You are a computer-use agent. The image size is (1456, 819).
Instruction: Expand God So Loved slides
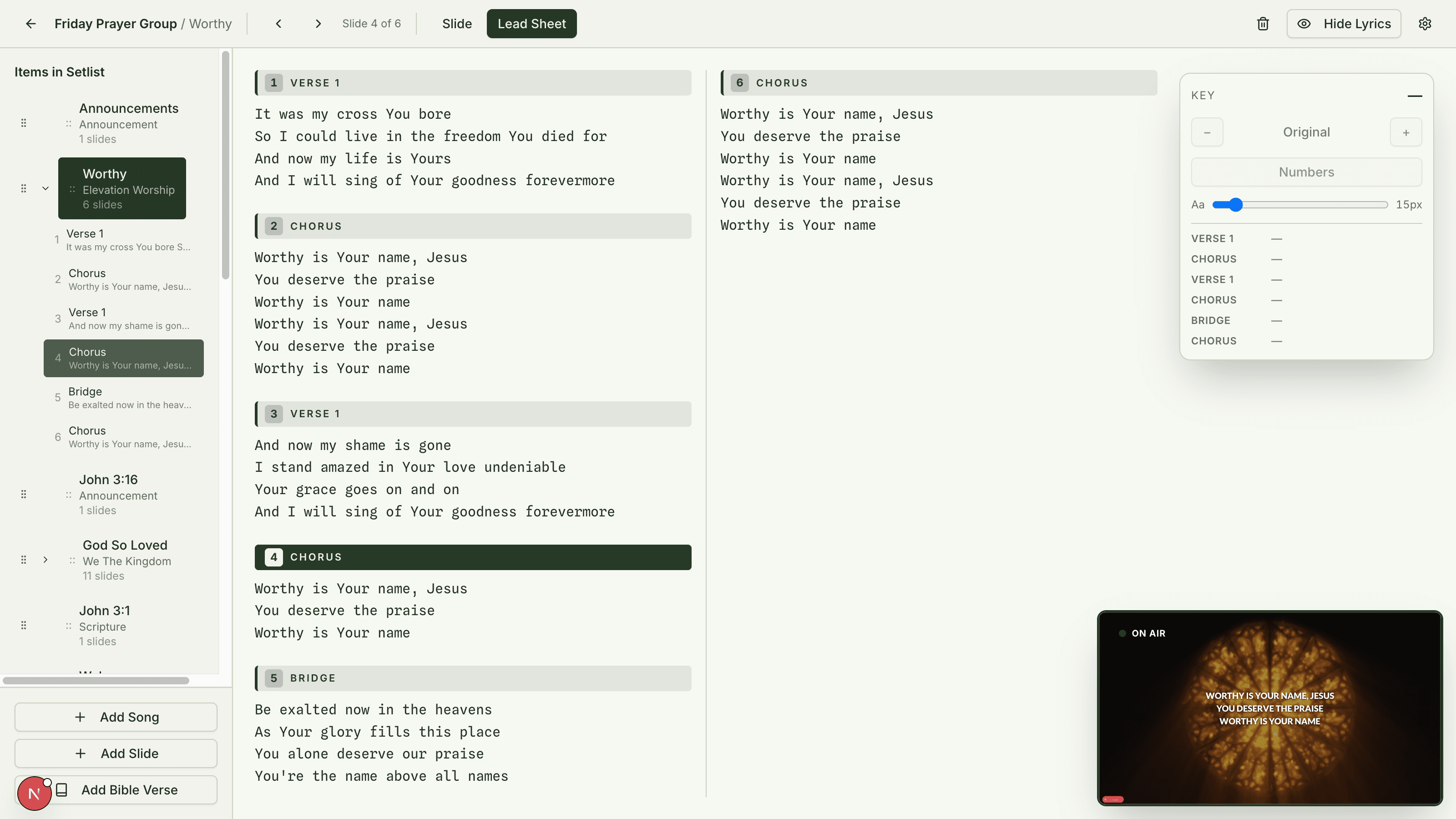point(45,560)
